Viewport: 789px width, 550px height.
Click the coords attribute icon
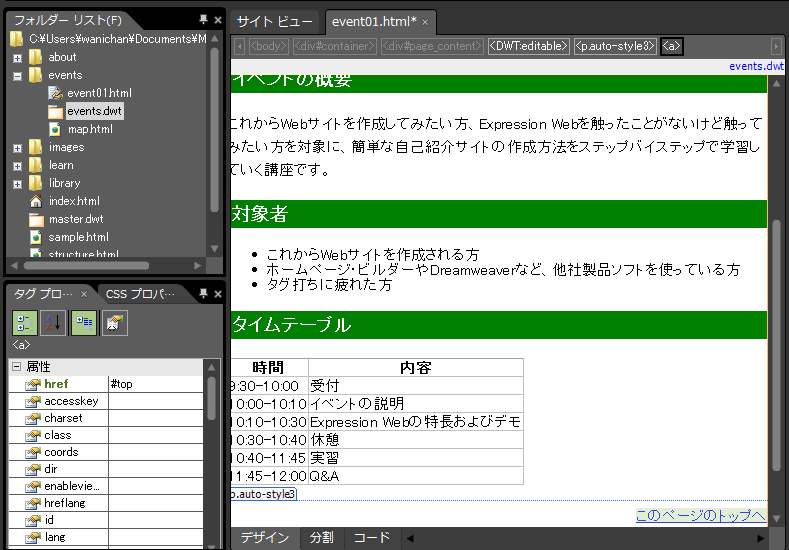33,453
